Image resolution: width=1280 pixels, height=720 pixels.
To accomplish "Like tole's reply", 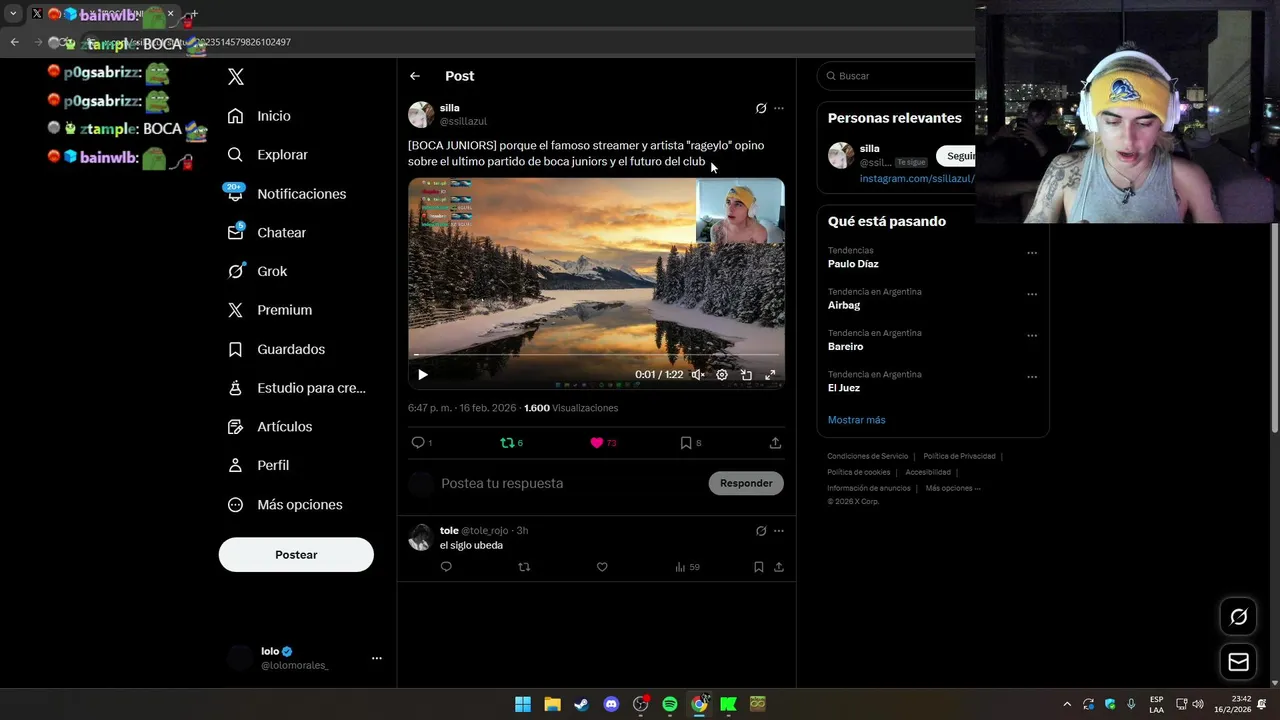I will pos(602,567).
